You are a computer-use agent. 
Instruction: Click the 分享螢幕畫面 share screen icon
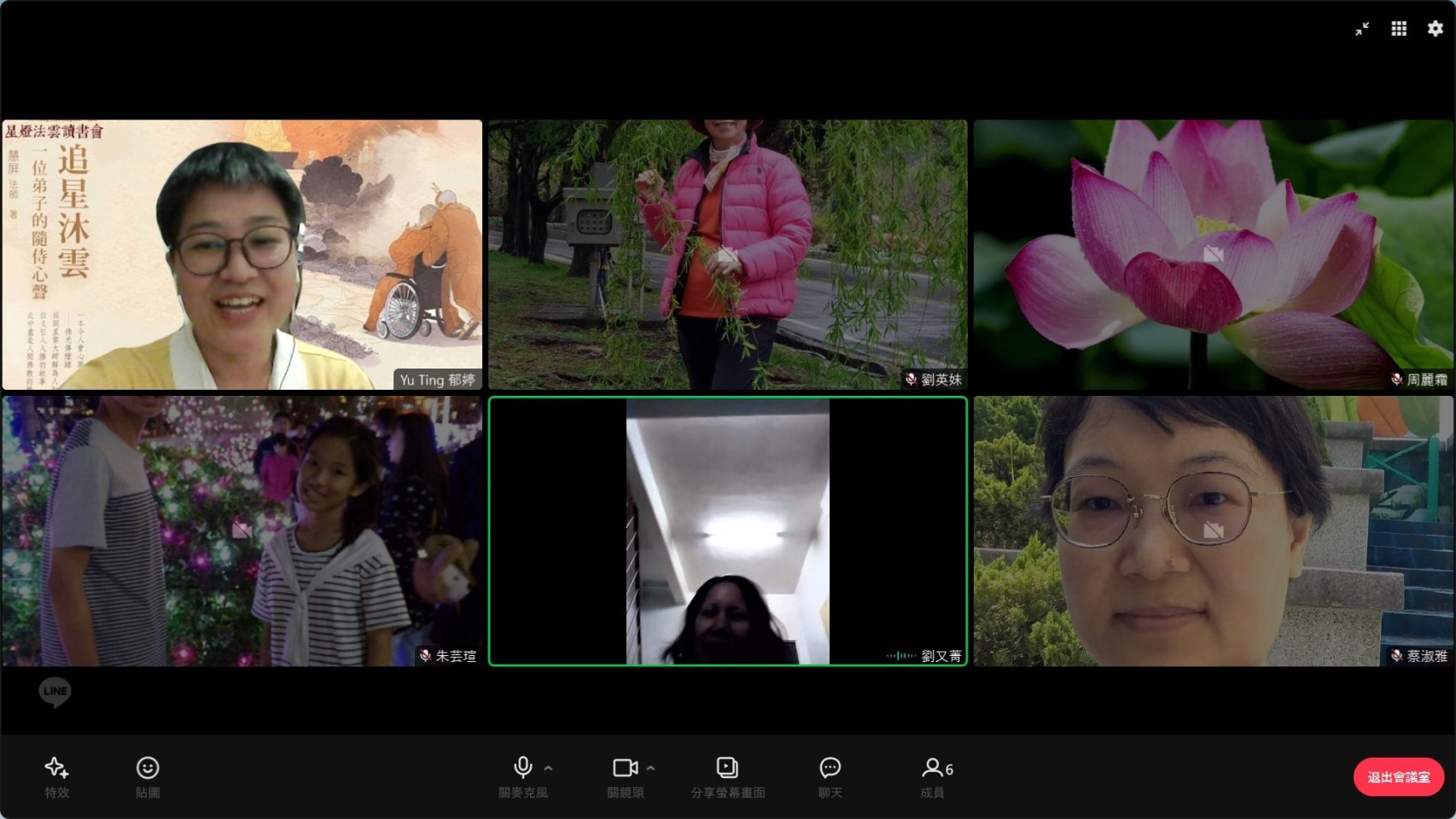click(x=727, y=769)
